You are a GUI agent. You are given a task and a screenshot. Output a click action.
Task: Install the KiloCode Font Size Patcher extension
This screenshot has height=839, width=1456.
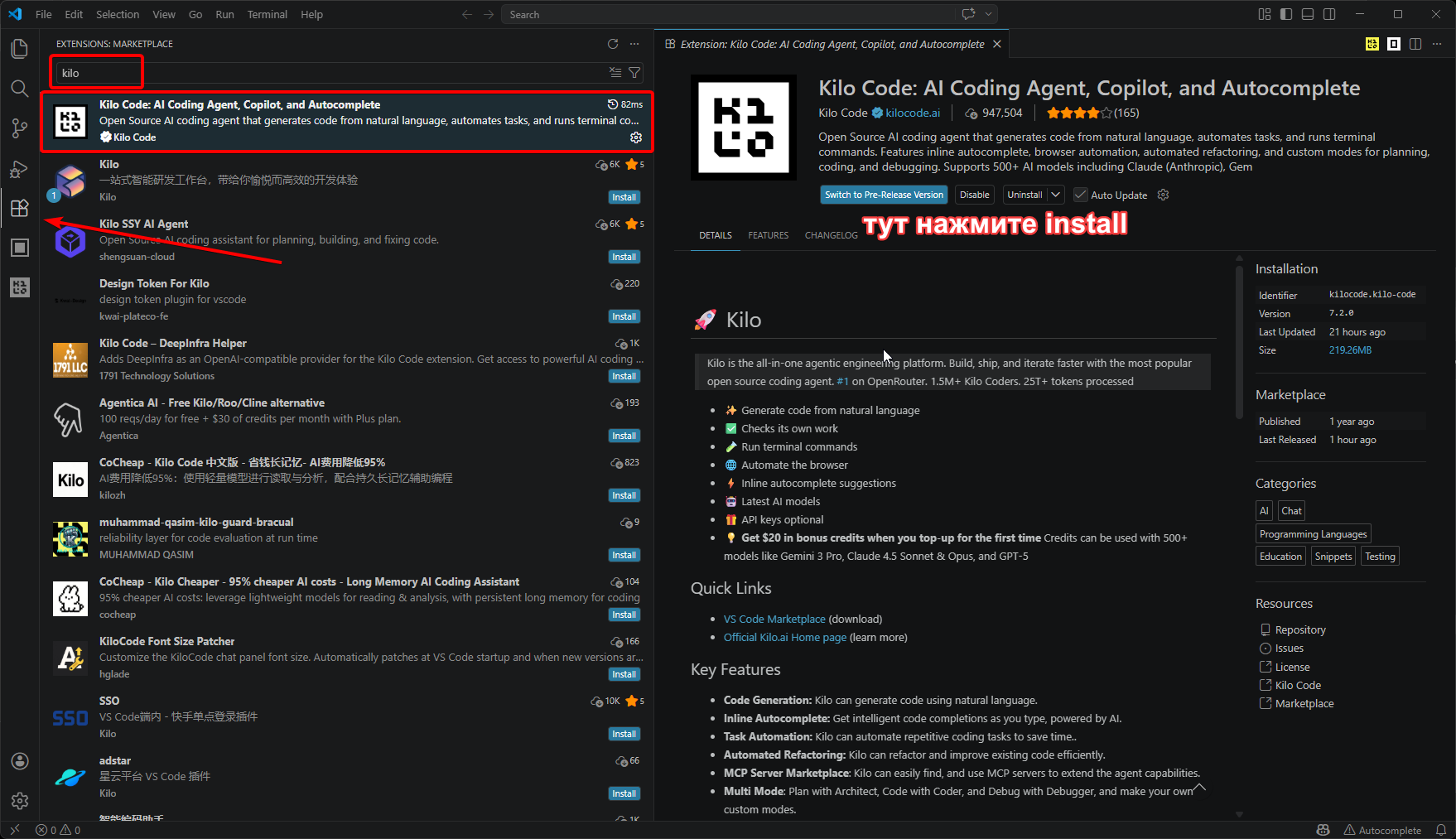[x=624, y=674]
